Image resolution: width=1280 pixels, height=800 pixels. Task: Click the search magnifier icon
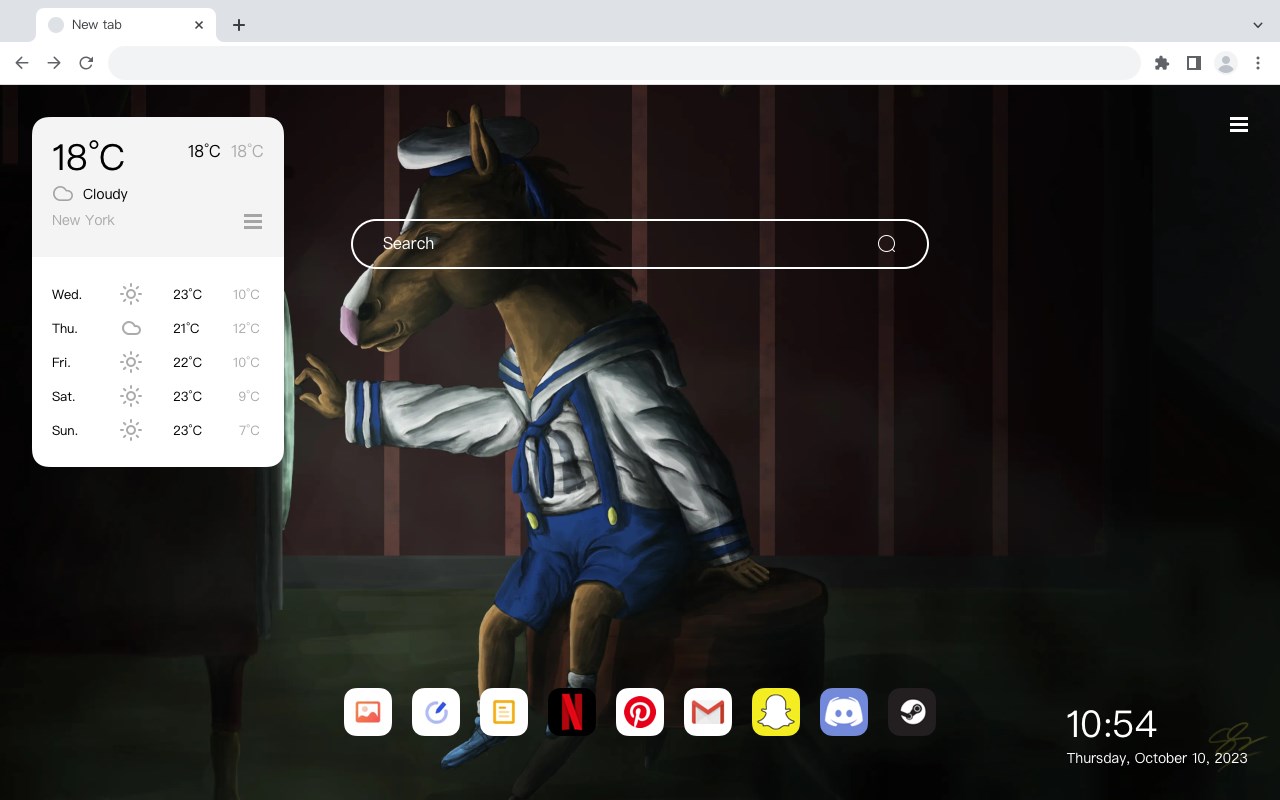(x=886, y=244)
